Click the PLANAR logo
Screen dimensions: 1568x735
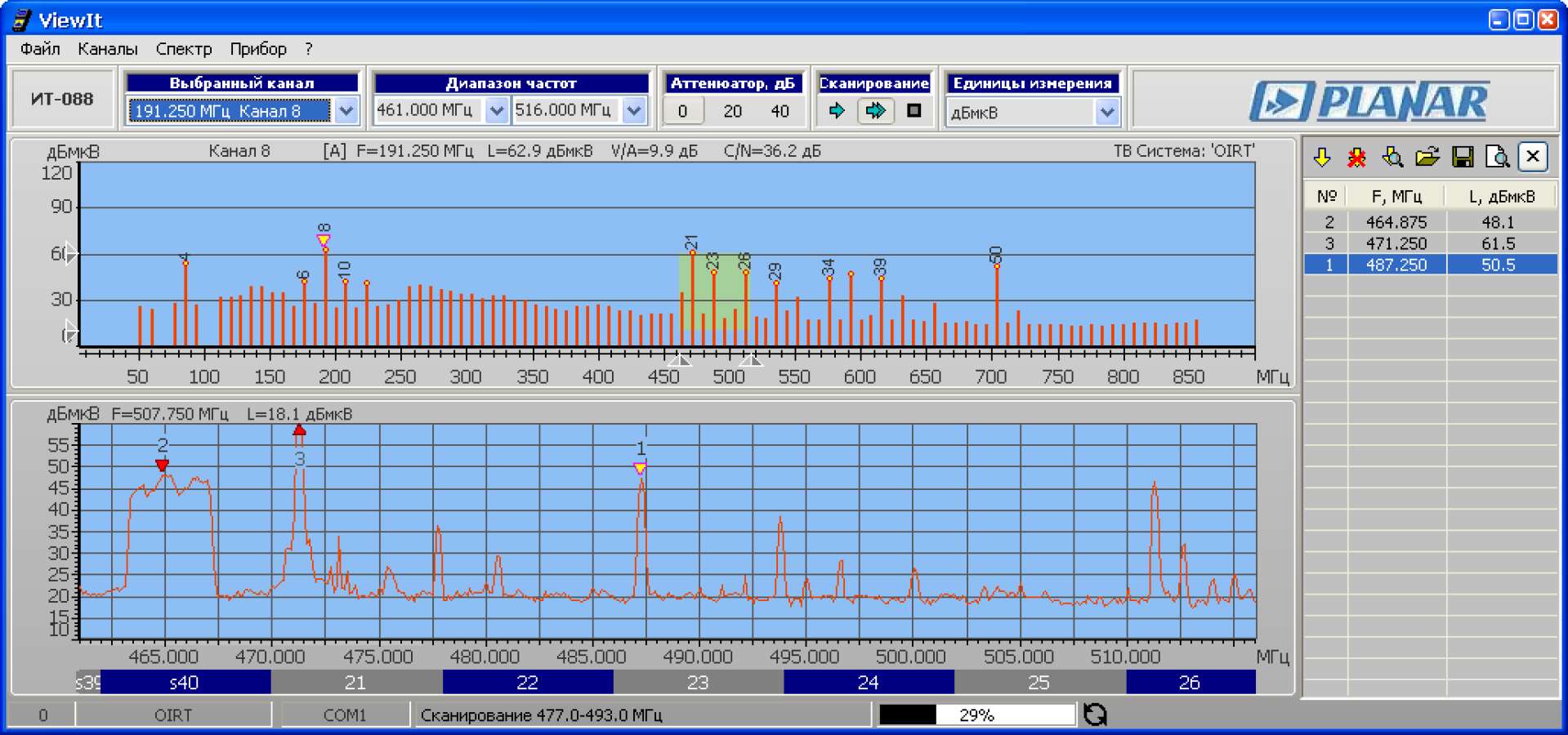pos(1369,101)
